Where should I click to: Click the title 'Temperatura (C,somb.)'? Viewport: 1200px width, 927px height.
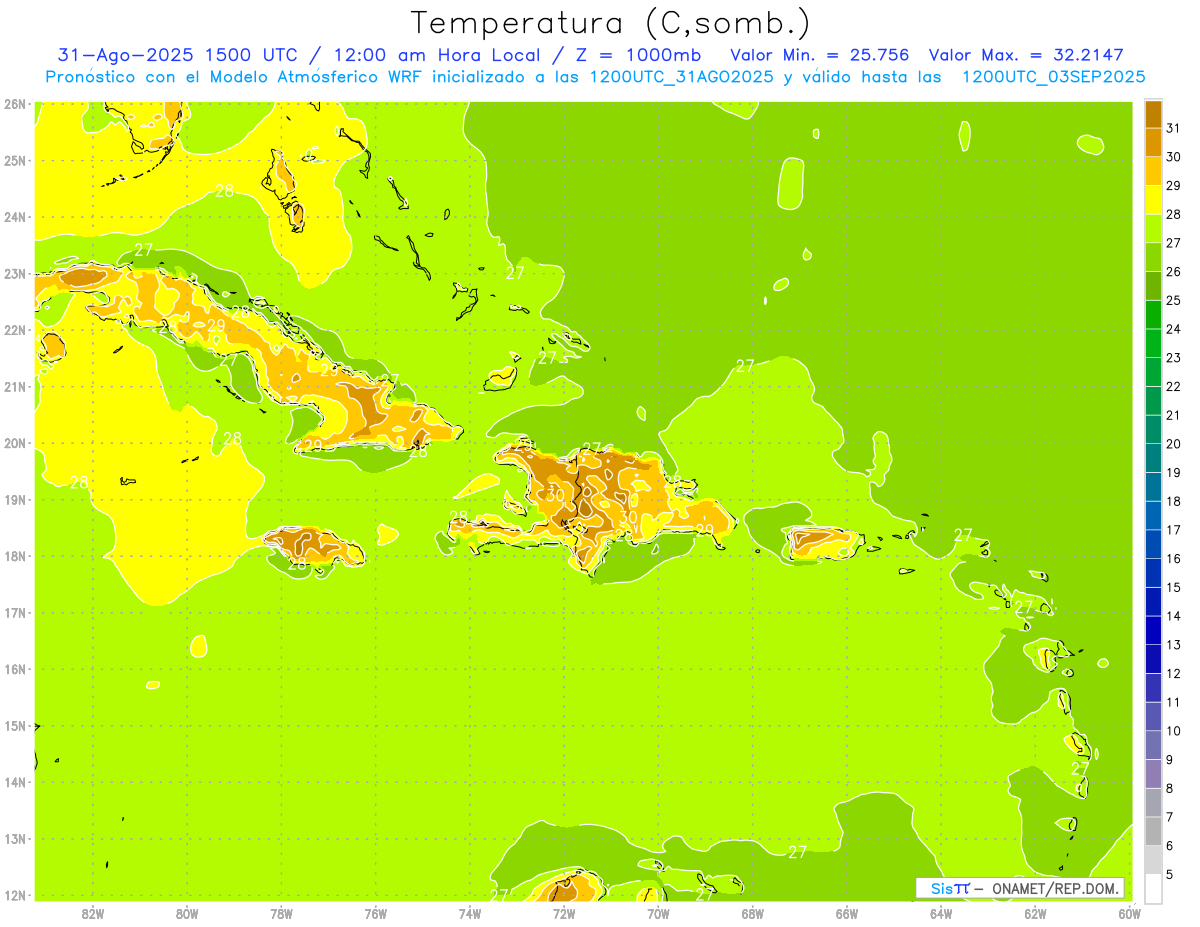click(x=611, y=23)
